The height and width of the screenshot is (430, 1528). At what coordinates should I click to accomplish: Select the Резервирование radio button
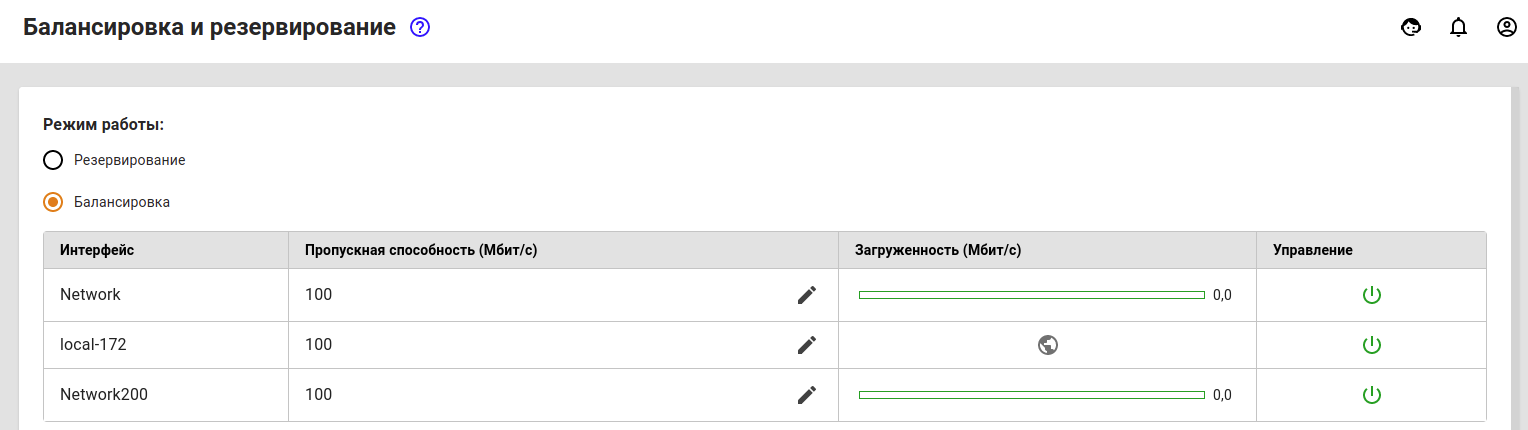click(53, 160)
